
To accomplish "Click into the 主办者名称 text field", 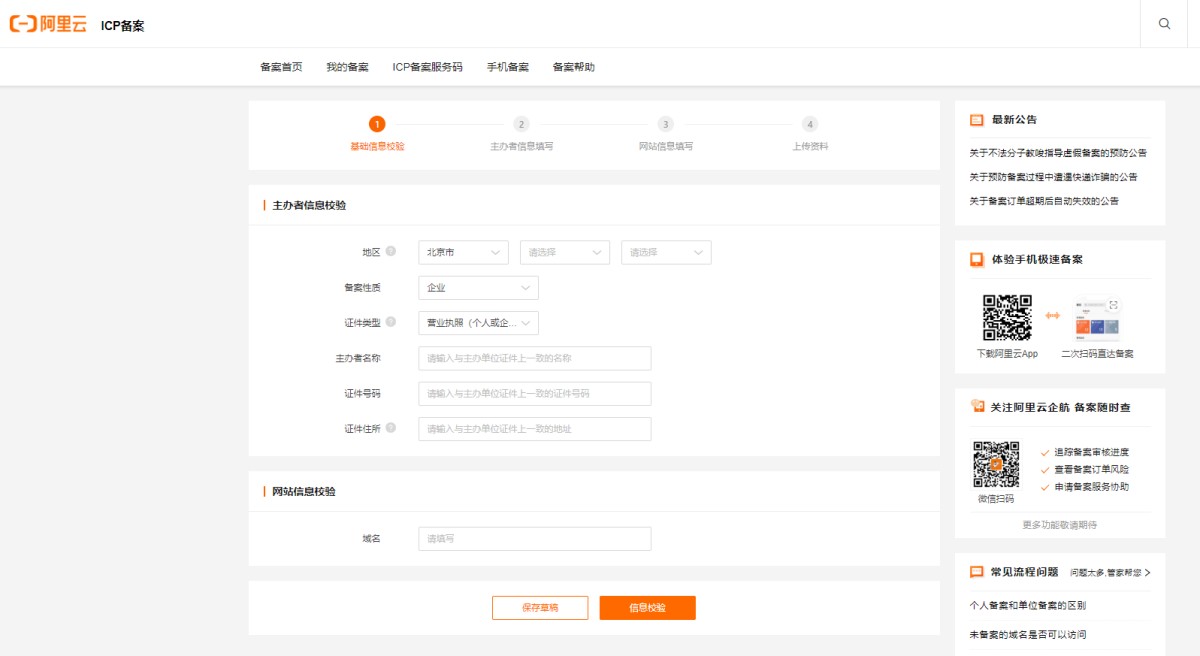I will 534,358.
